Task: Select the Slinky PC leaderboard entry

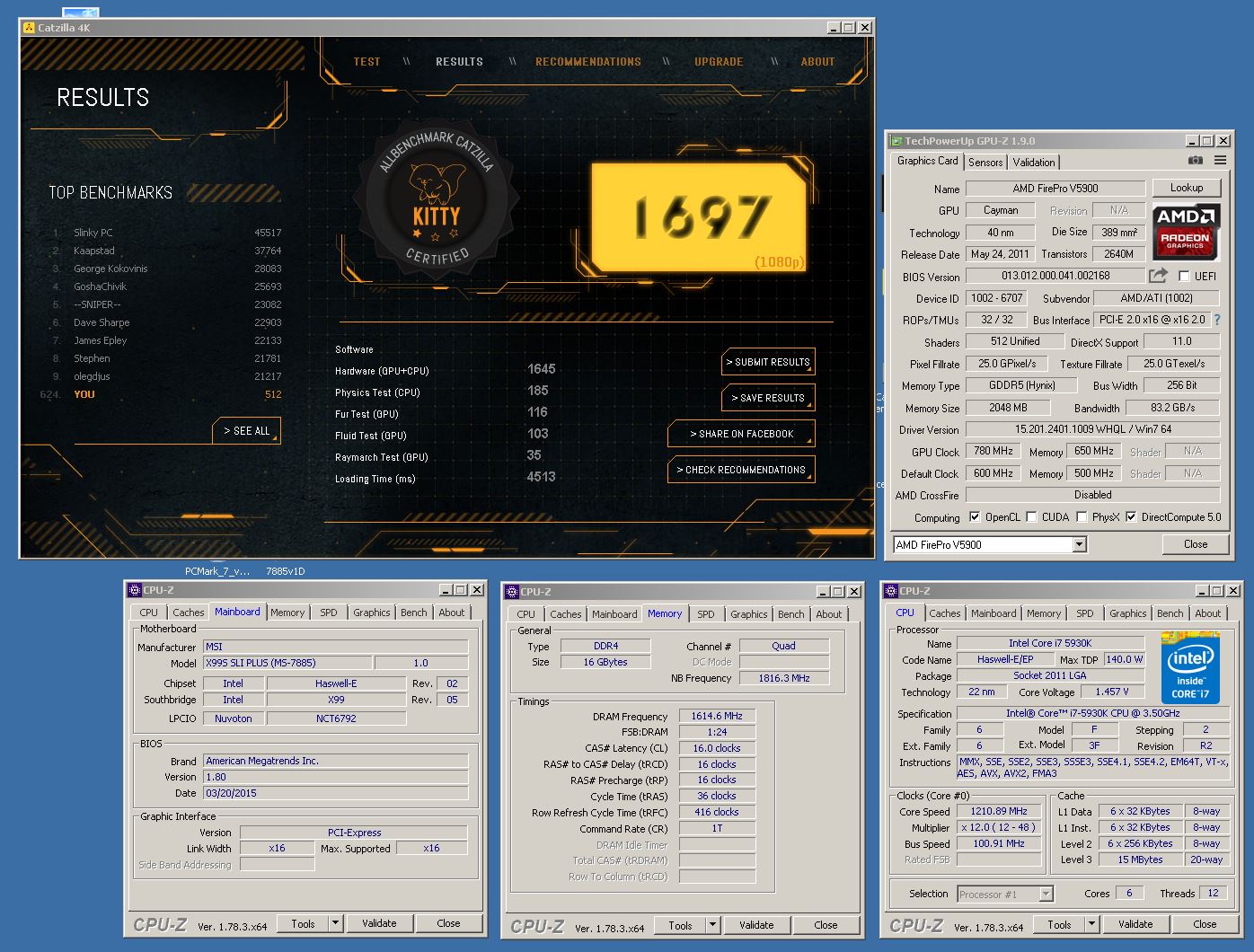Action: tap(167, 233)
